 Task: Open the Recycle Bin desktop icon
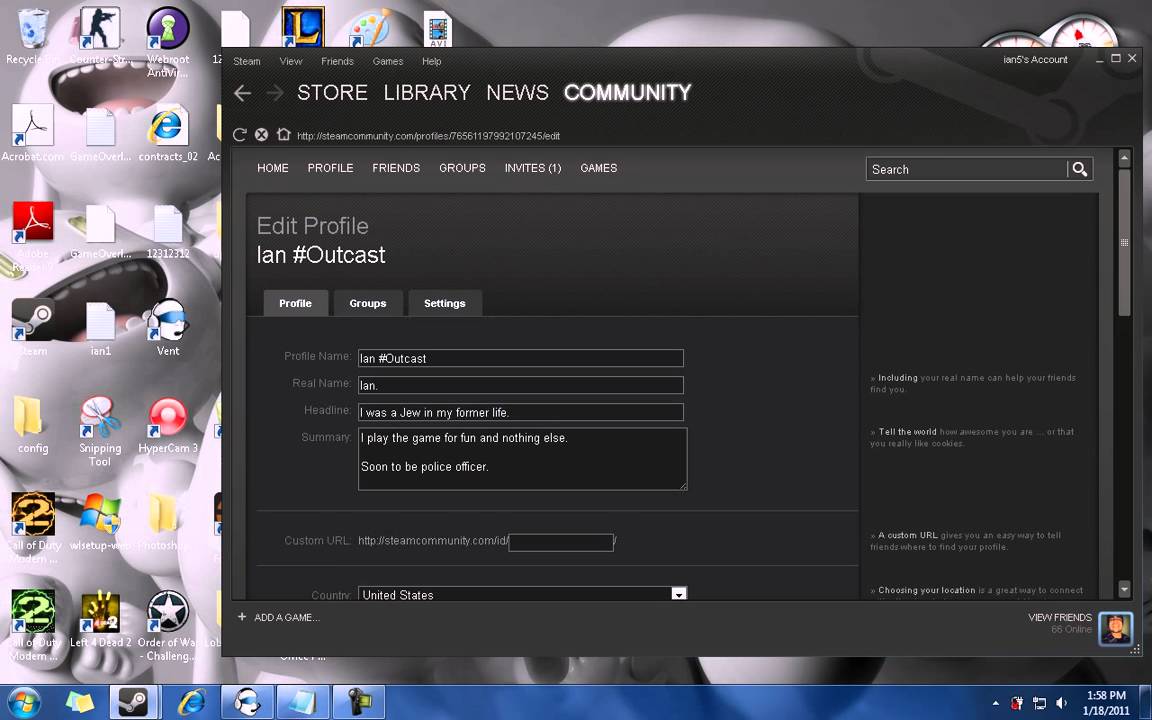pyautogui.click(x=32, y=35)
